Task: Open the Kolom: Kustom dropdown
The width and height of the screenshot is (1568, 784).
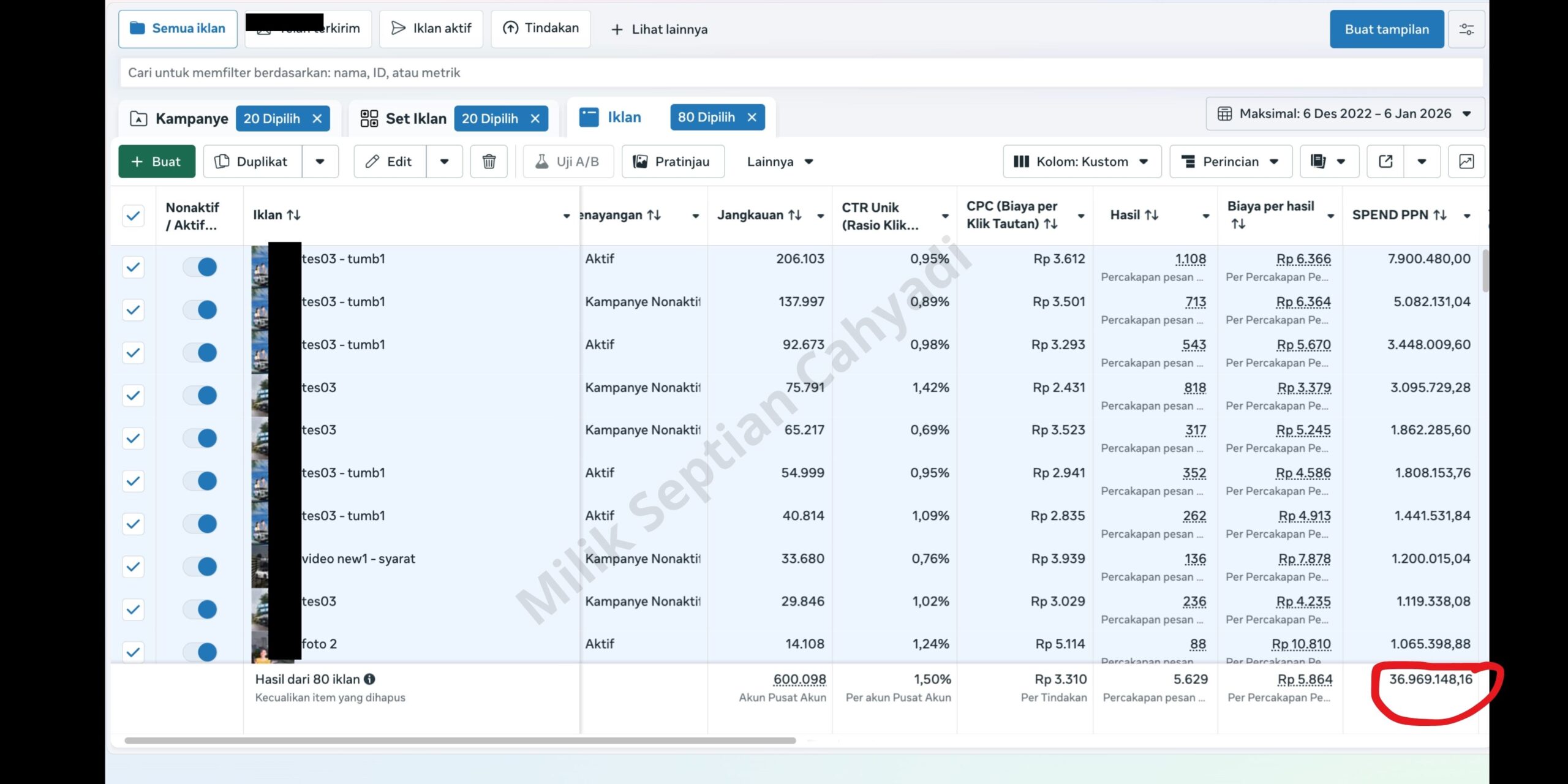Action: [1082, 162]
